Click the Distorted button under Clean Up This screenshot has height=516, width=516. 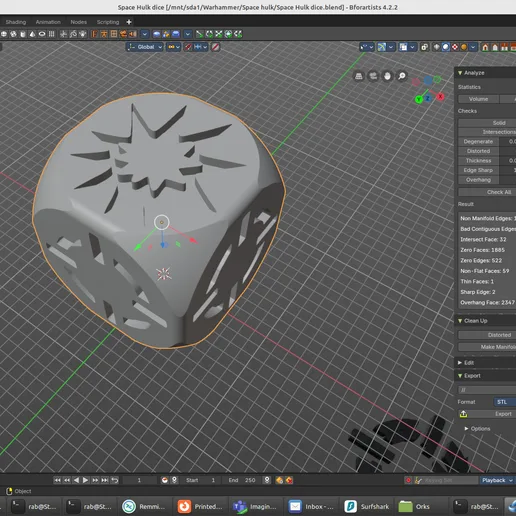[x=487, y=335]
